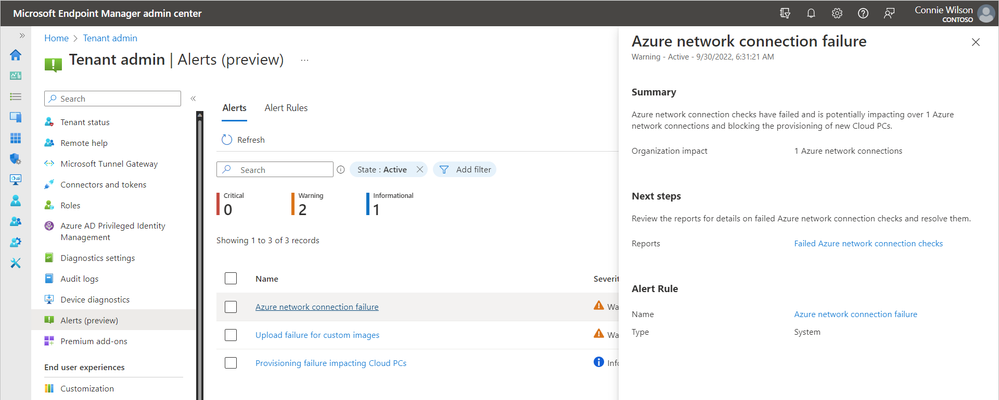Click the info icon beside search box
The image size is (999, 400).
pos(341,170)
